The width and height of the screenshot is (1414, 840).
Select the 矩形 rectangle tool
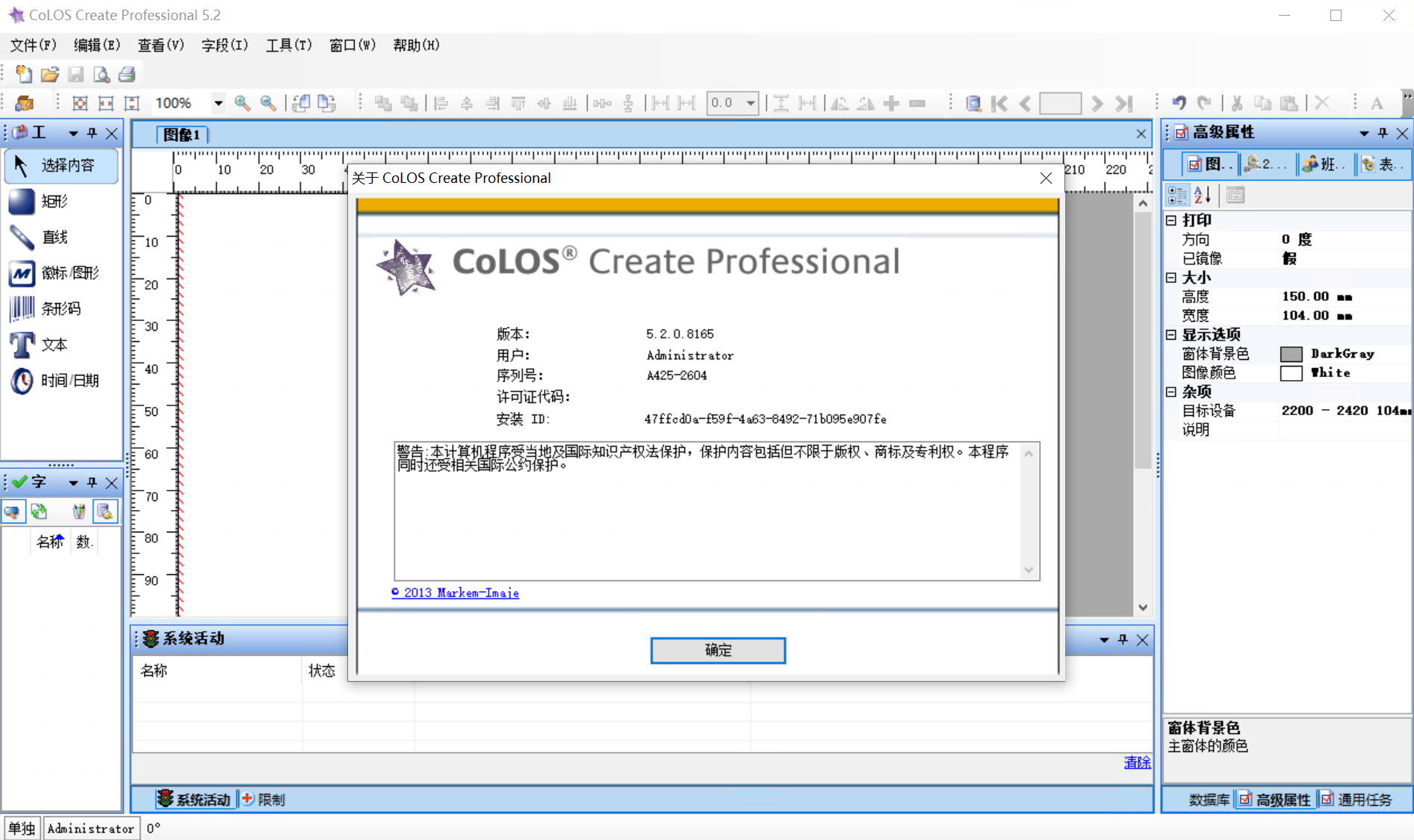(x=61, y=201)
